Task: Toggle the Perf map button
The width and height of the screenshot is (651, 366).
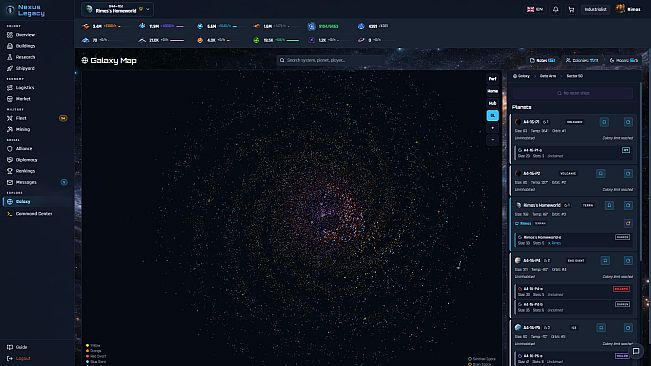Action: (492, 79)
